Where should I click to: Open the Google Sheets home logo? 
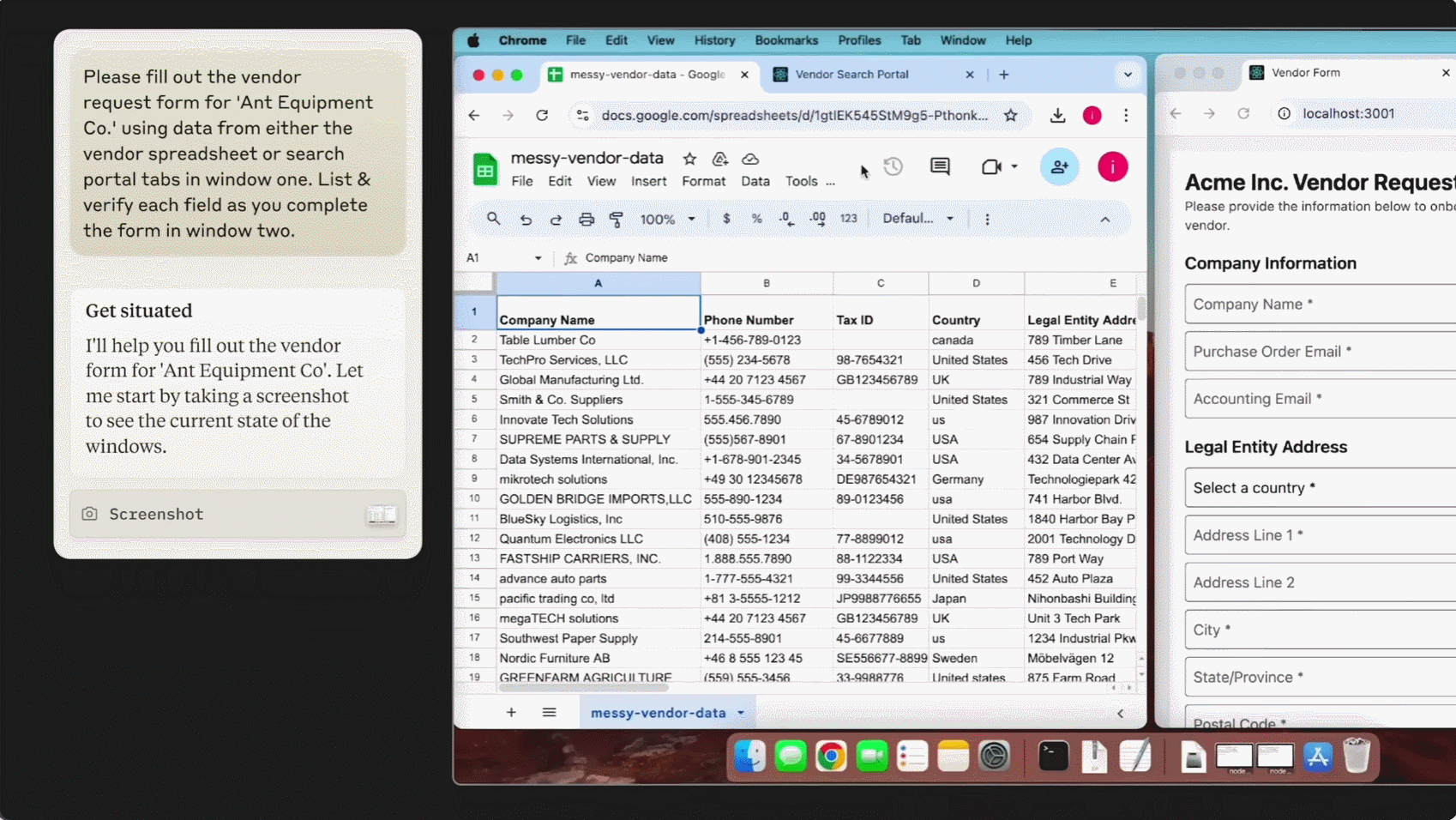[x=485, y=169]
